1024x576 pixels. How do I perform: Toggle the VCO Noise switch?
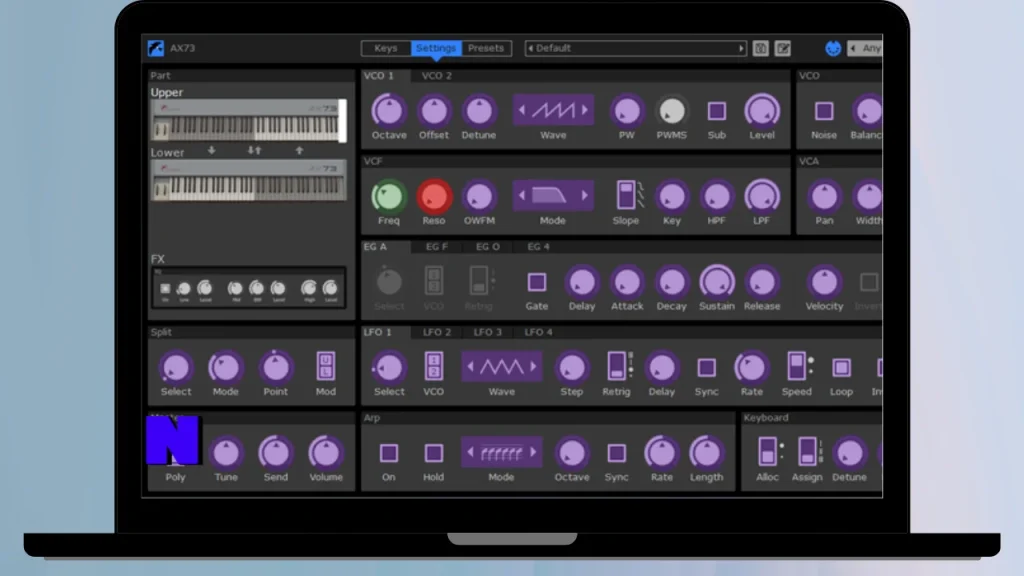824,111
